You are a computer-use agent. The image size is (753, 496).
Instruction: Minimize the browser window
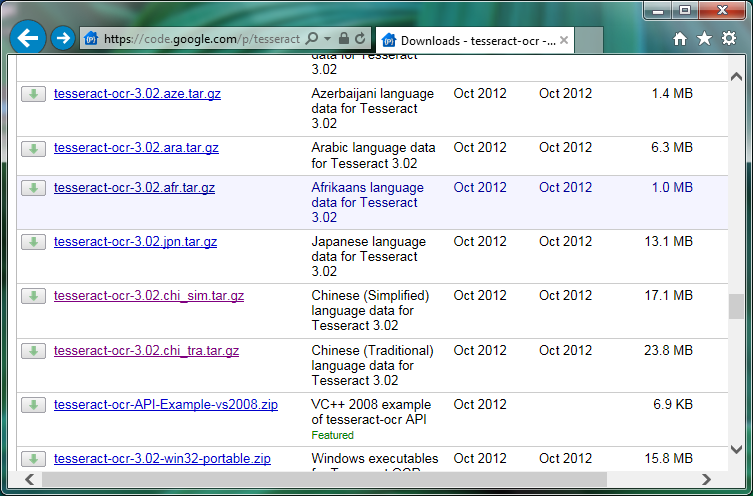[657, 11]
